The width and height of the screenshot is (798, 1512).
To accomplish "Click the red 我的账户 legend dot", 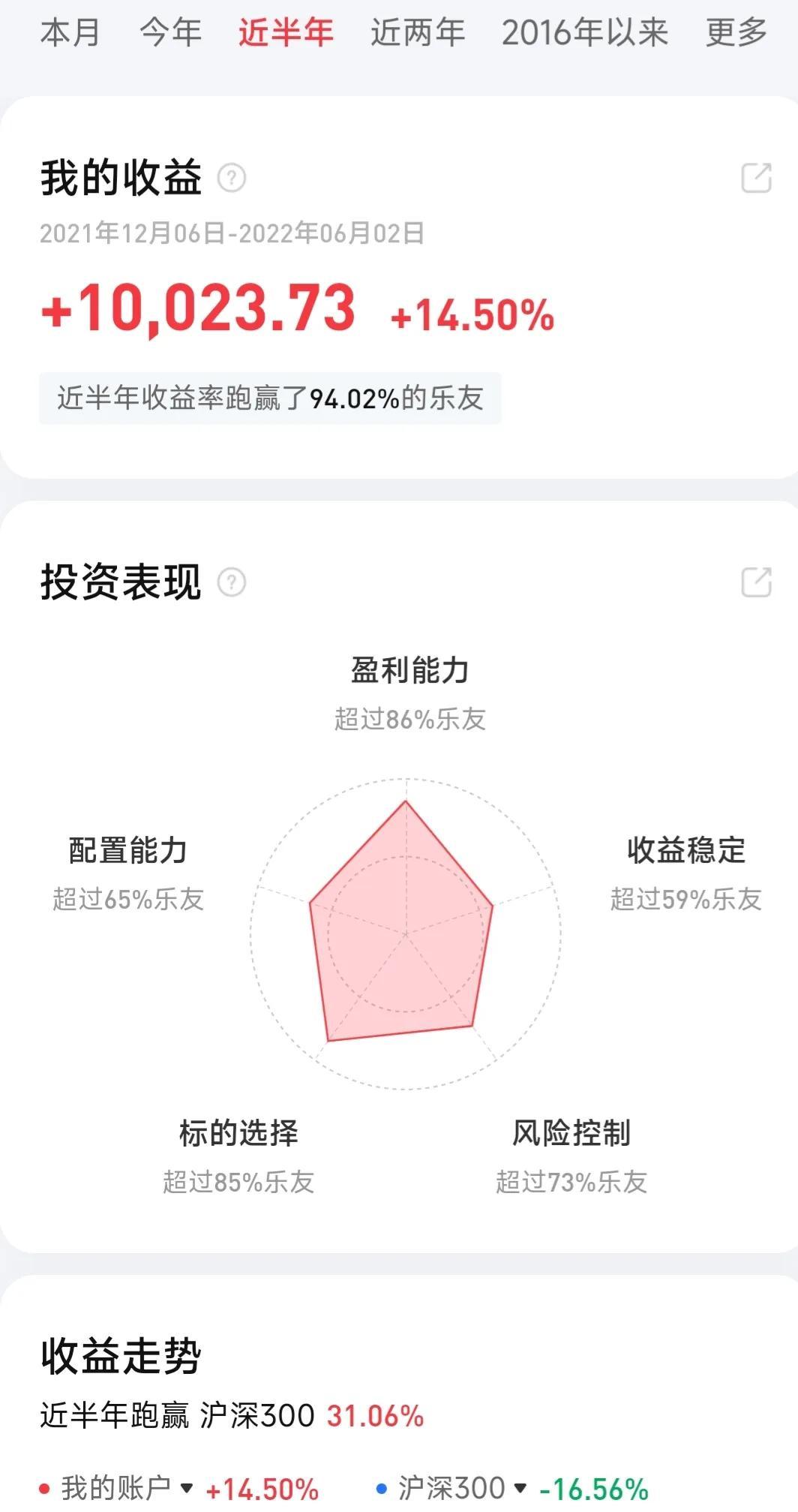I will pyautogui.click(x=44, y=1488).
